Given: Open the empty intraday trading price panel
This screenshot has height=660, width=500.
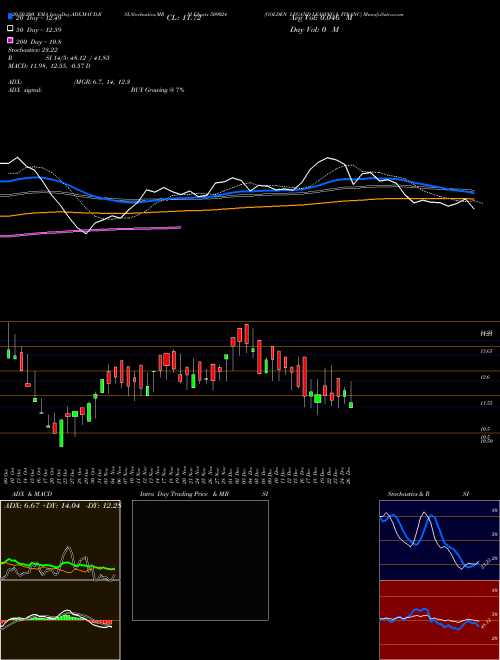Looking at the screenshot, I should pos(200,560).
